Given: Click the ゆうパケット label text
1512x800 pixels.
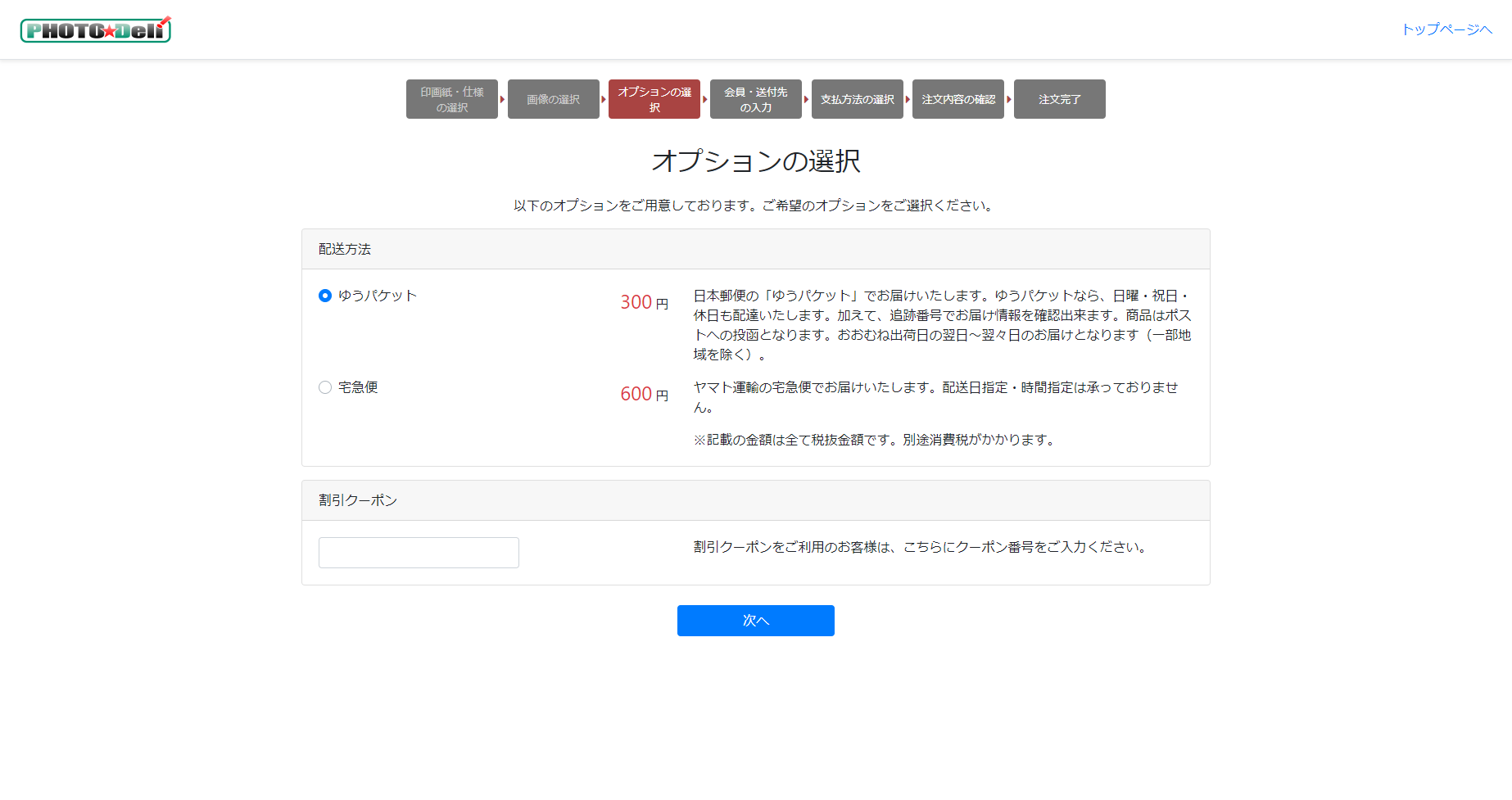Looking at the screenshot, I should (378, 296).
